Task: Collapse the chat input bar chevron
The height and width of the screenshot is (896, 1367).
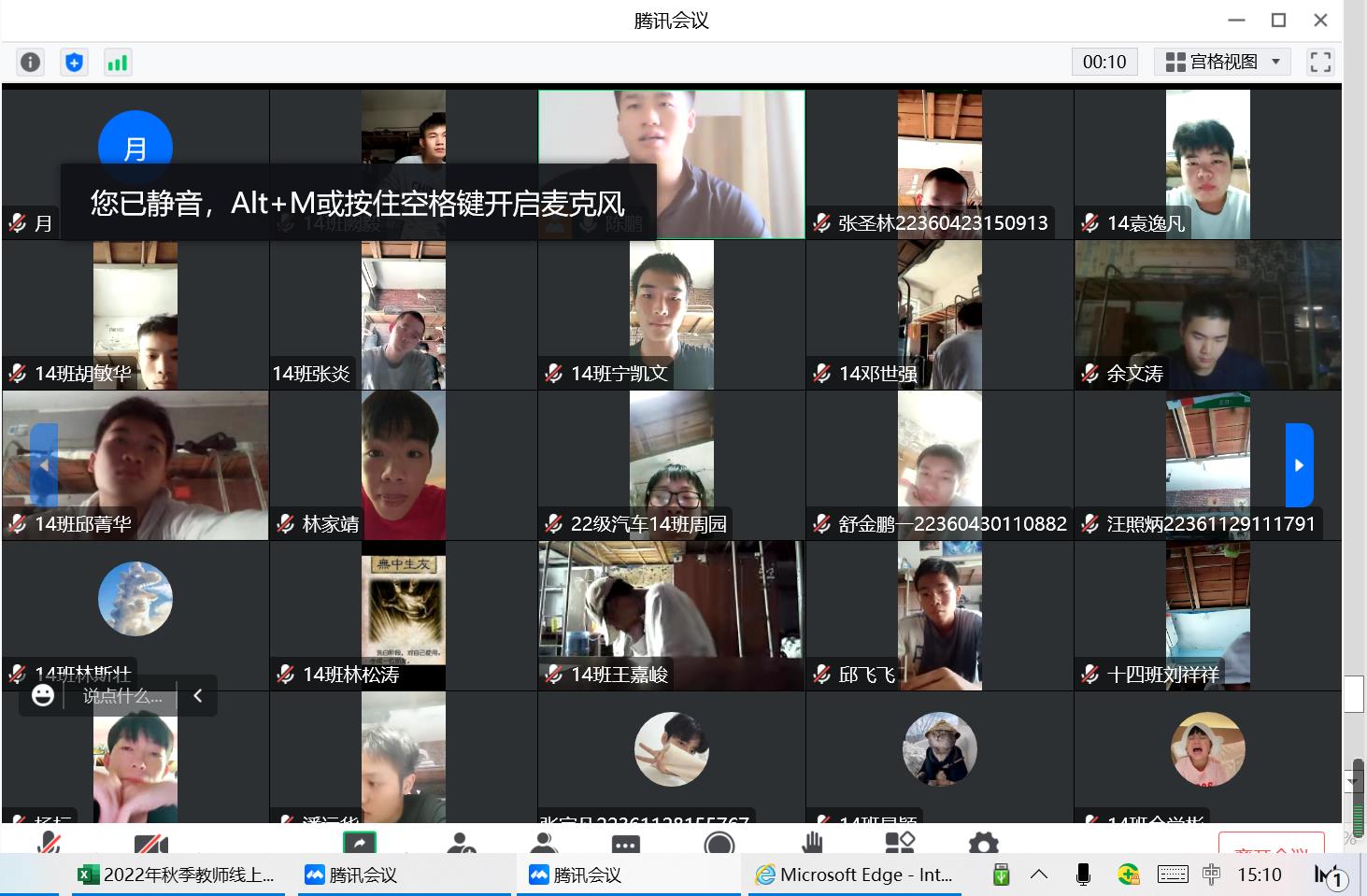Action: [x=197, y=695]
